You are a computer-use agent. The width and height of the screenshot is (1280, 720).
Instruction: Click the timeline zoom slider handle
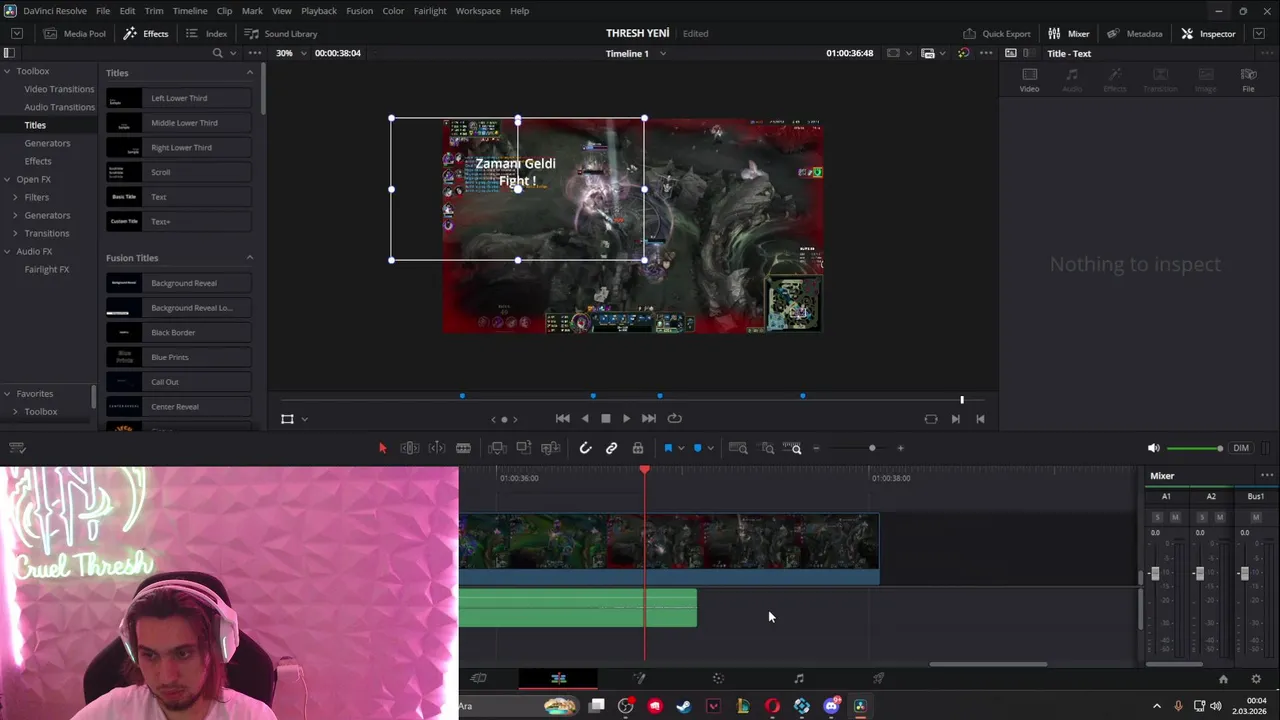[x=872, y=448]
